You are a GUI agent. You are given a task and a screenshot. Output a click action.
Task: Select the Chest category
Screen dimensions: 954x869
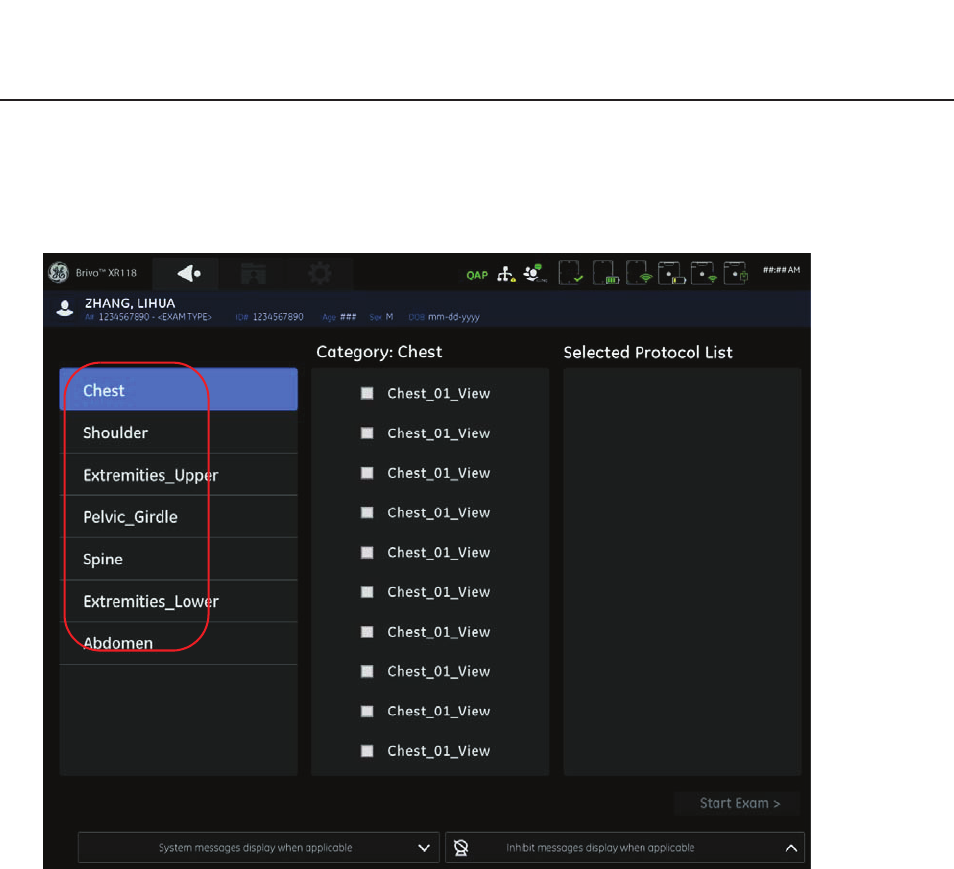coord(178,389)
